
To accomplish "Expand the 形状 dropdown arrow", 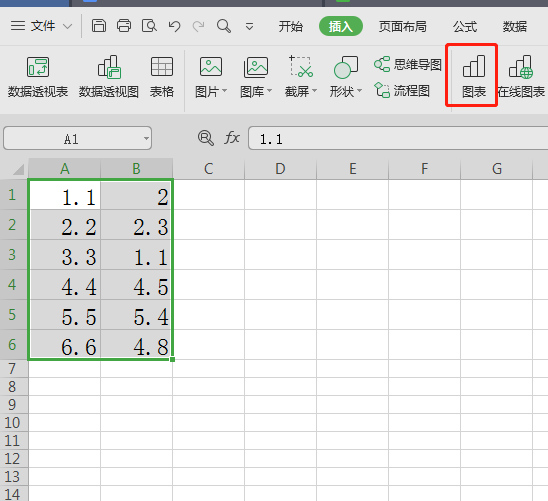I will coord(359,91).
